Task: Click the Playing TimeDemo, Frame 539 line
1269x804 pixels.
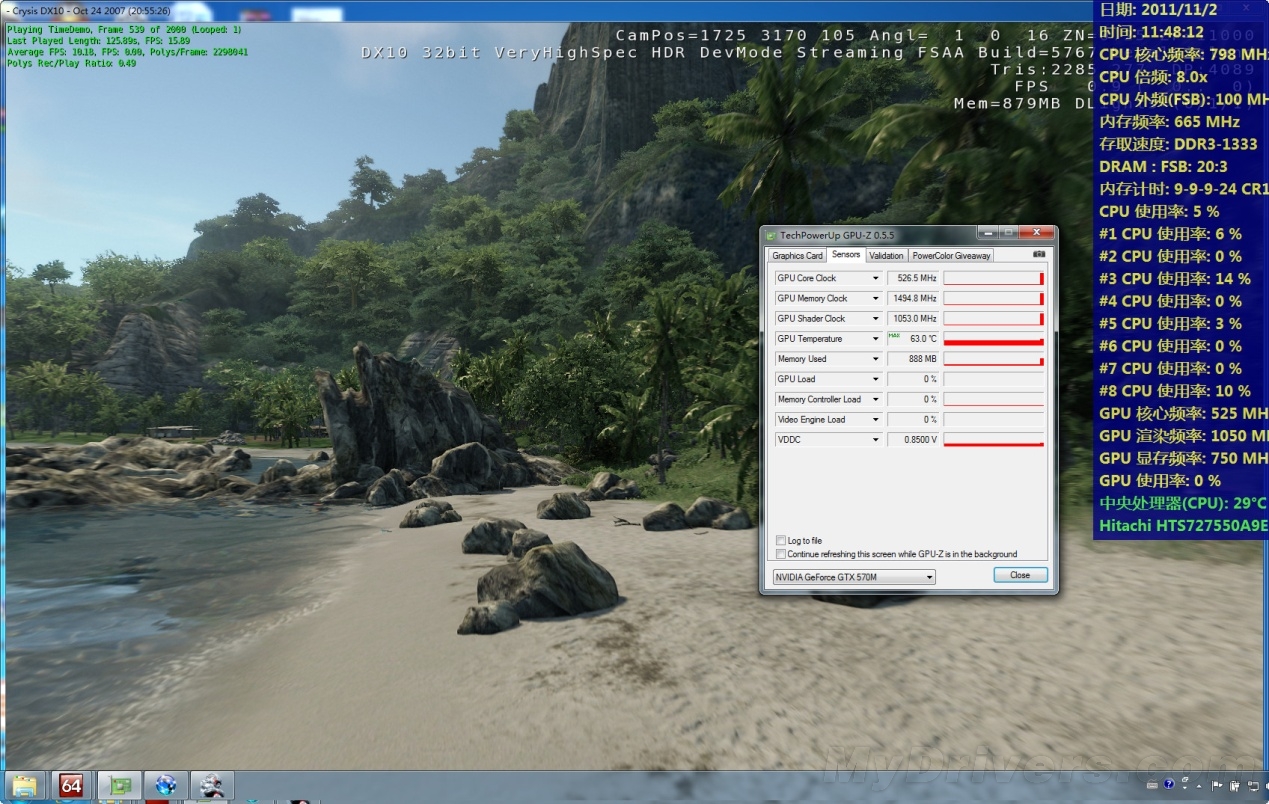Action: pos(124,30)
